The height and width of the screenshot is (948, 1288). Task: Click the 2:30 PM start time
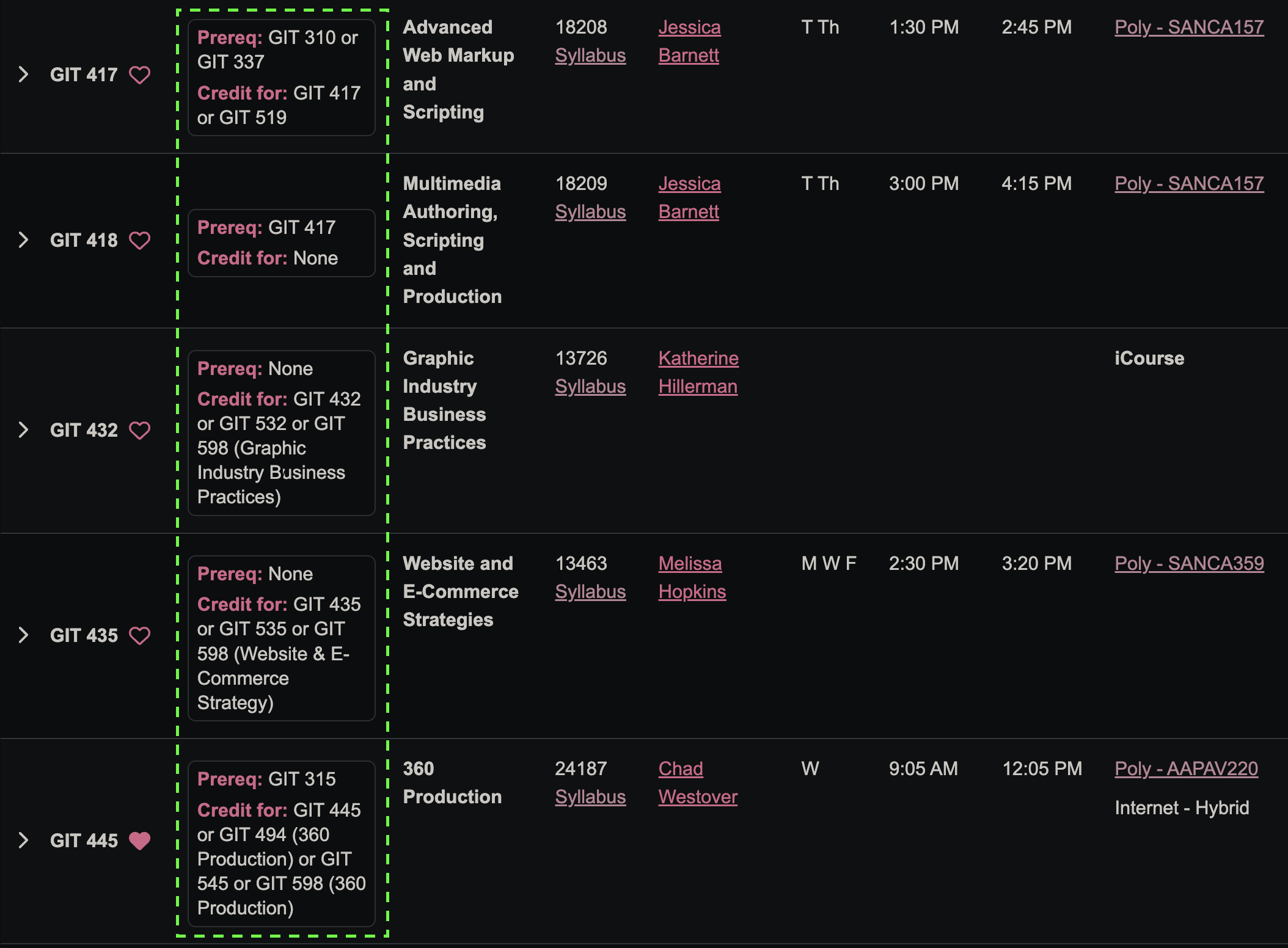coord(924,564)
